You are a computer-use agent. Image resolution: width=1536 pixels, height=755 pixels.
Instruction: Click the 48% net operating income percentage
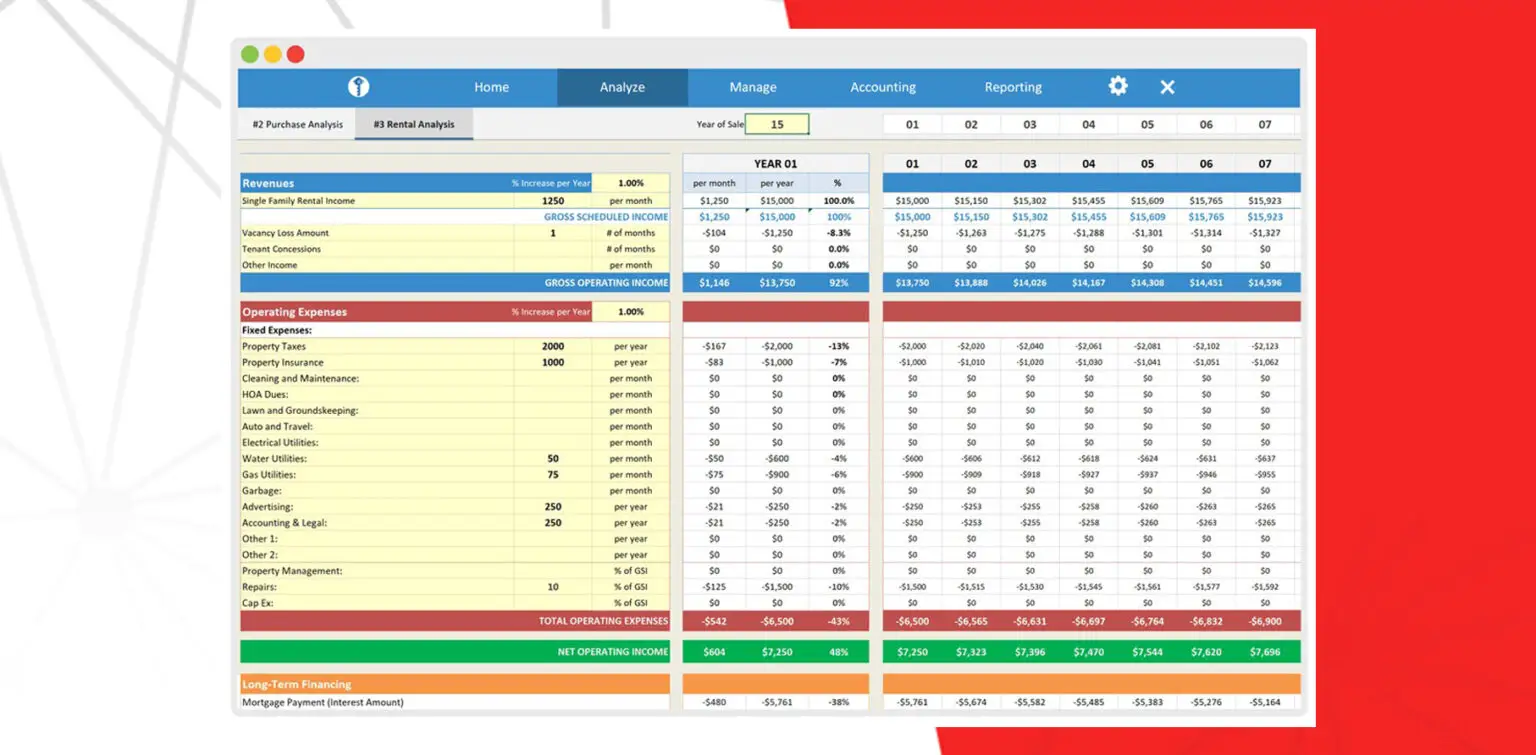tap(838, 652)
